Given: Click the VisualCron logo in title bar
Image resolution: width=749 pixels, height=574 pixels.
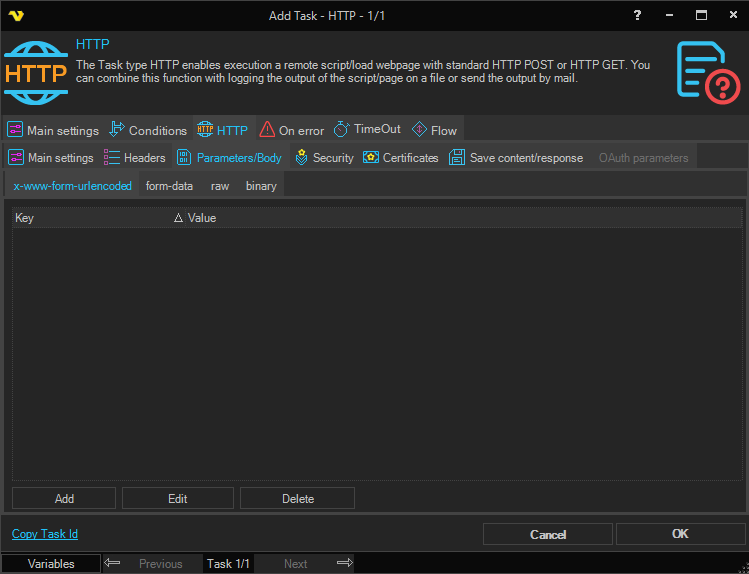Looking at the screenshot, I should click(x=16, y=16).
